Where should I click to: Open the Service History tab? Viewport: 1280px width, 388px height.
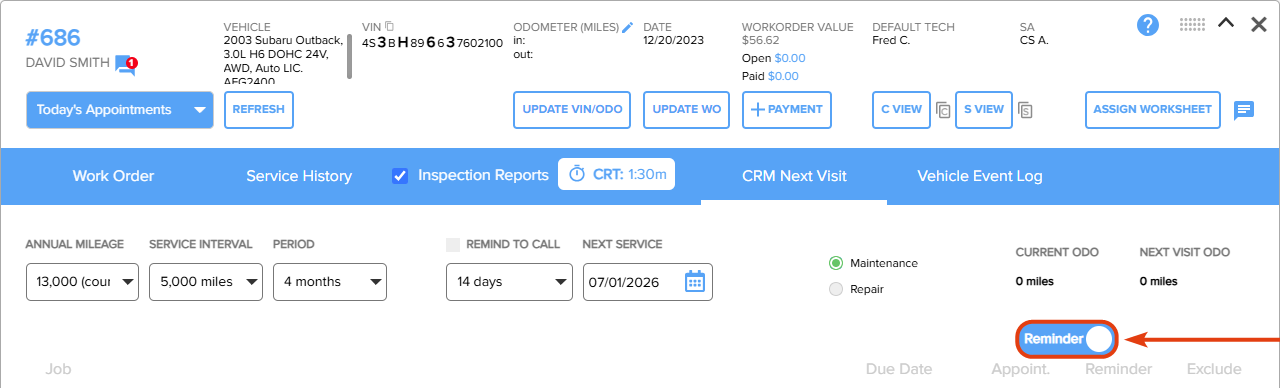pyautogui.click(x=299, y=176)
